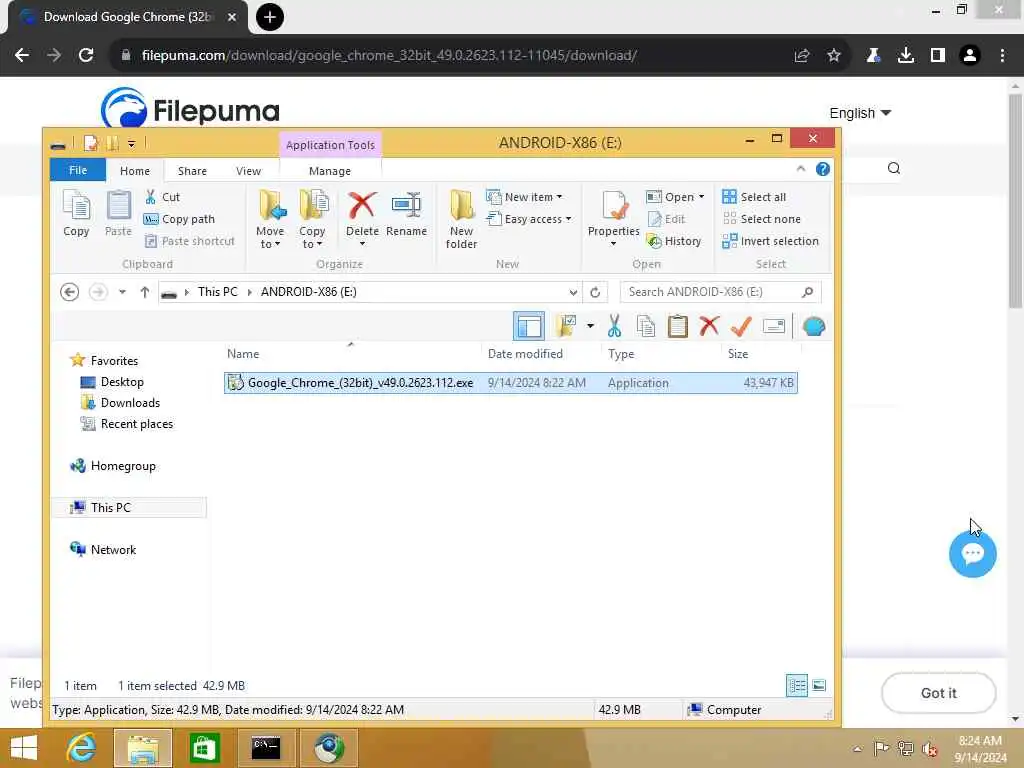Create a New folder from the ribbon

[462, 219]
